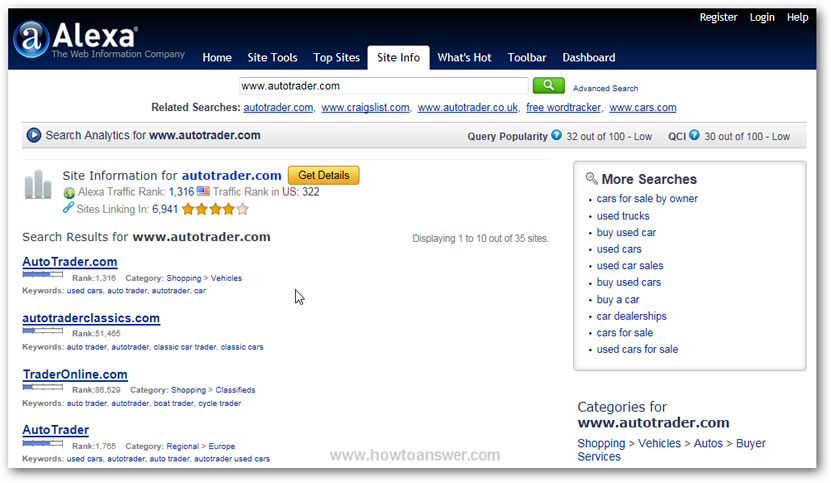Screen dimensions: 831x483
Task: Click keyword boat trader
Action: pyautogui.click(x=174, y=403)
